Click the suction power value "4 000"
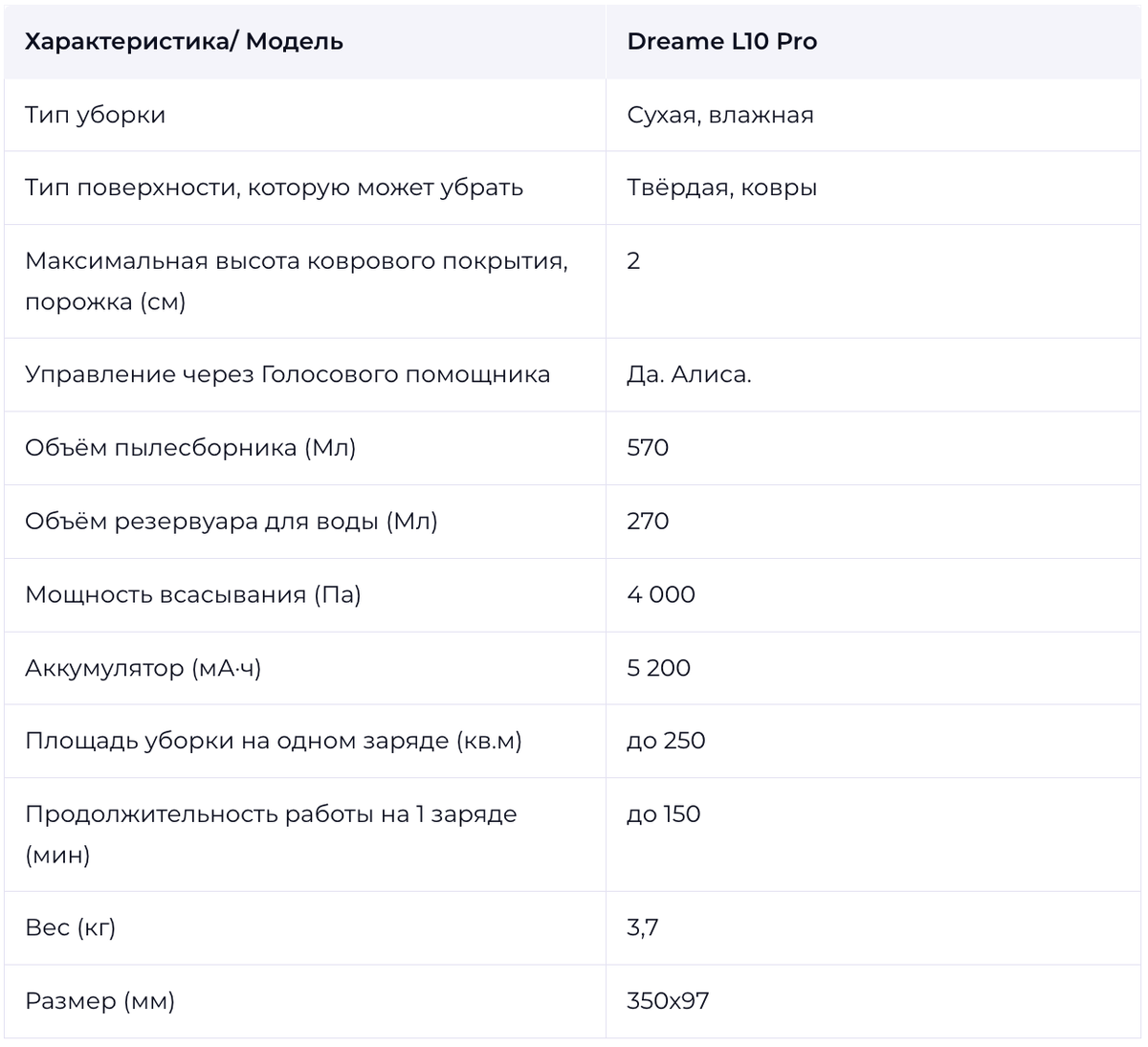Screen dimensions: 1148x1047 pyautogui.click(x=661, y=594)
